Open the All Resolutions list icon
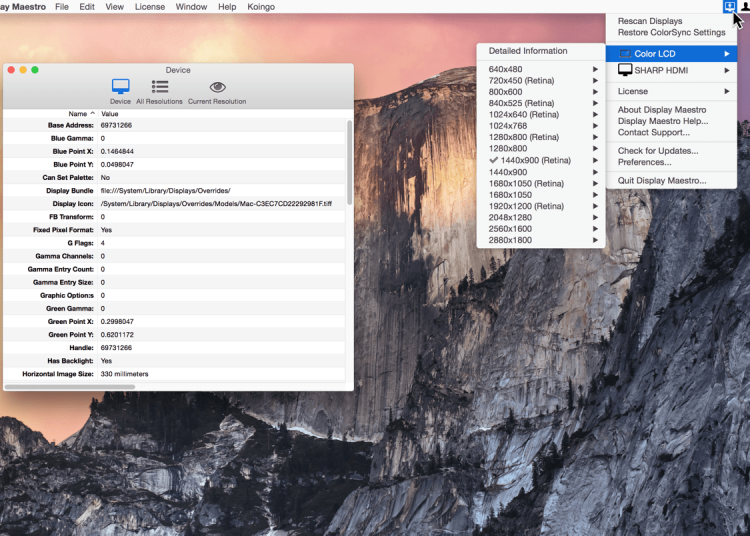Screen dimensions: 750x536 tap(160, 87)
